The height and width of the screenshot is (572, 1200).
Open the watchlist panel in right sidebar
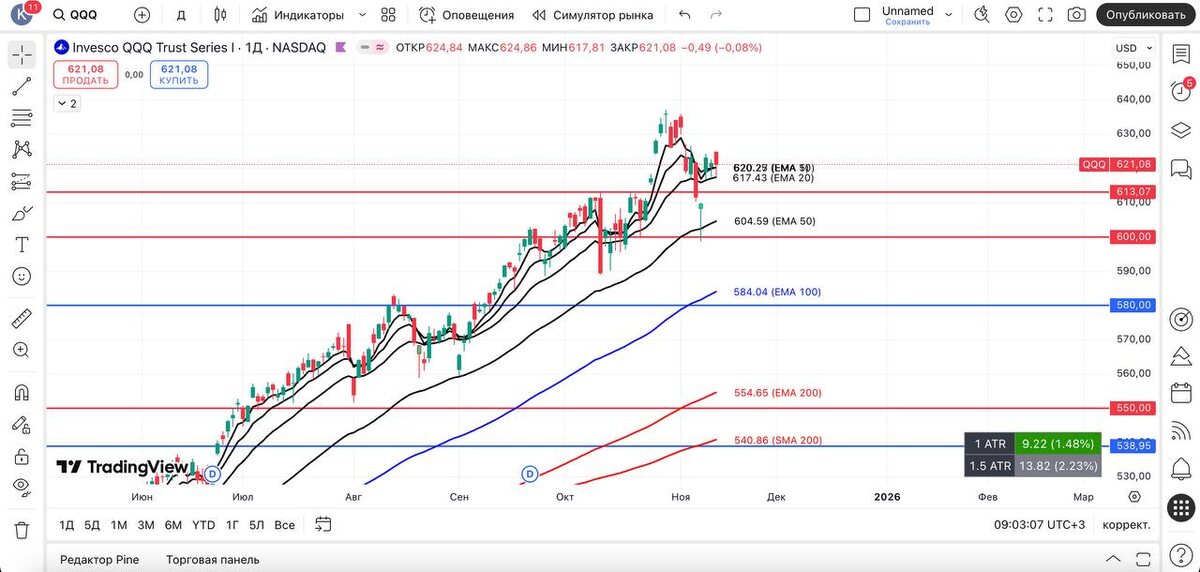point(1181,55)
